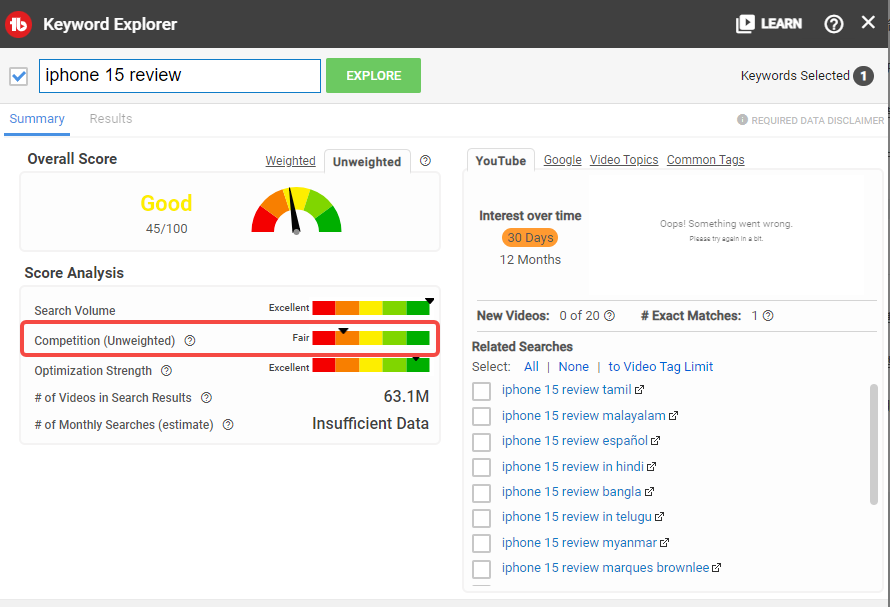Uncheck the keyword selection checkbox
This screenshot has height=607, width=890.
[x=19, y=76]
